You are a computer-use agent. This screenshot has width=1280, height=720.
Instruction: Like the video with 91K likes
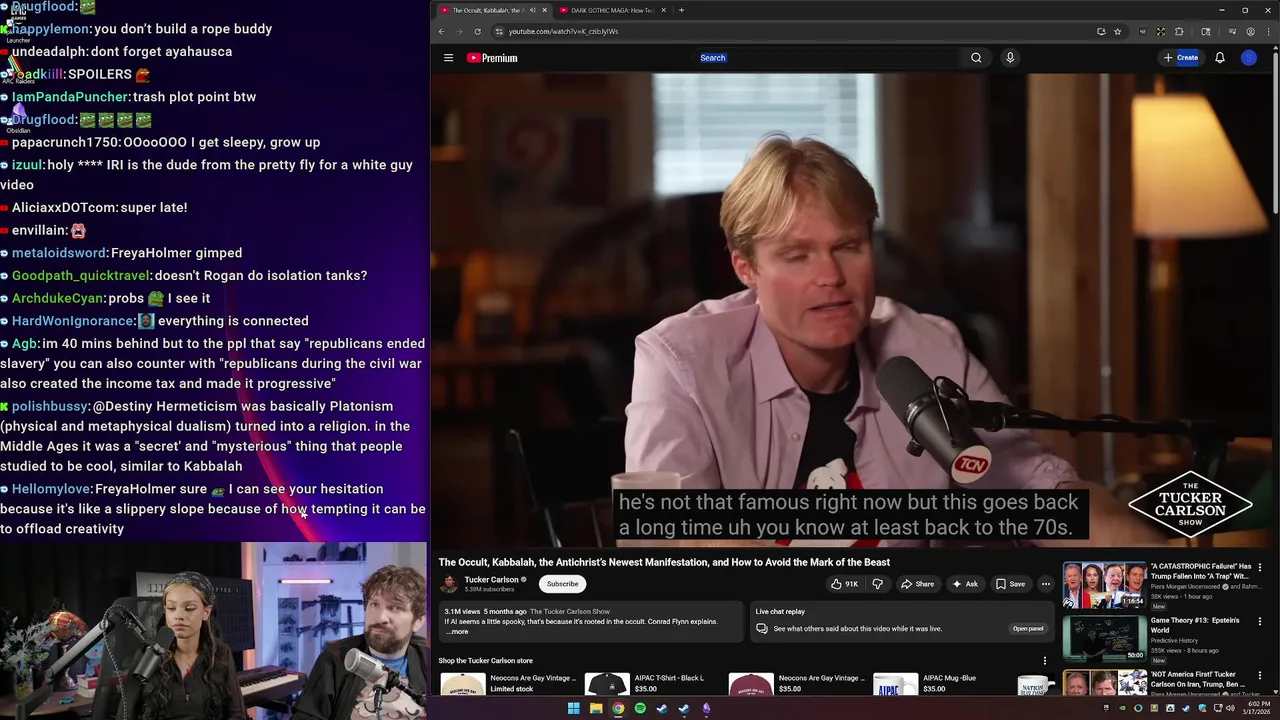coord(844,584)
